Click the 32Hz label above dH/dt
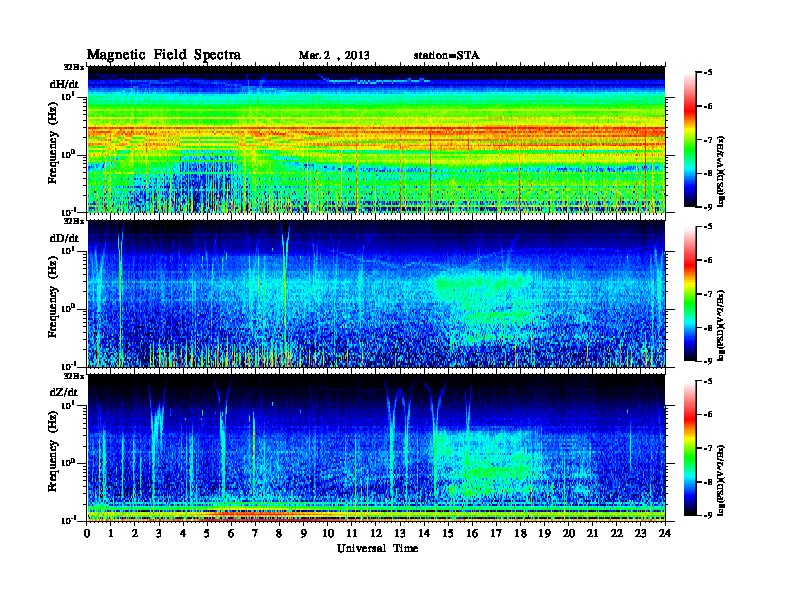 coord(73,67)
